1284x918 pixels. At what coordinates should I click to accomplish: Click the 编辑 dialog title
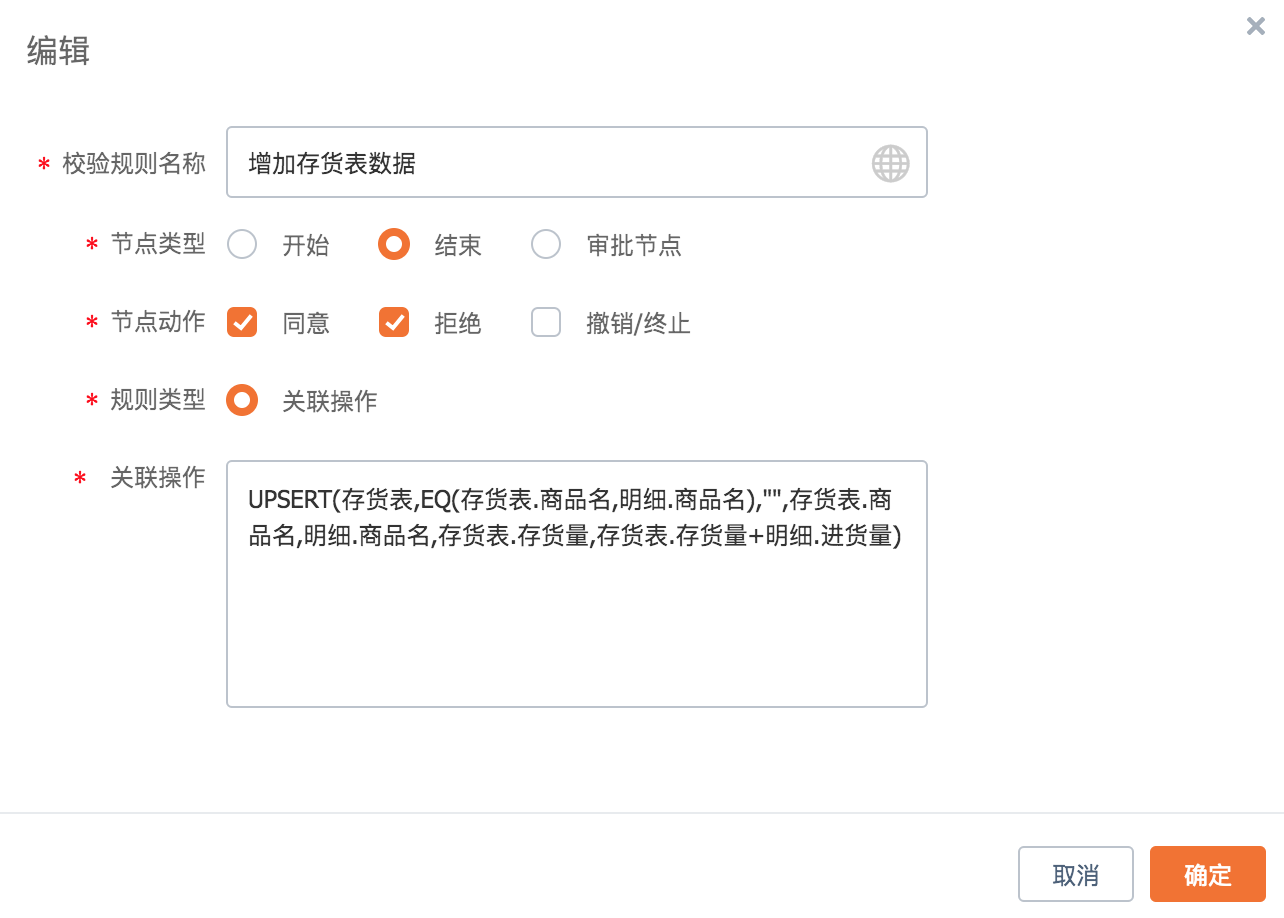(x=58, y=51)
